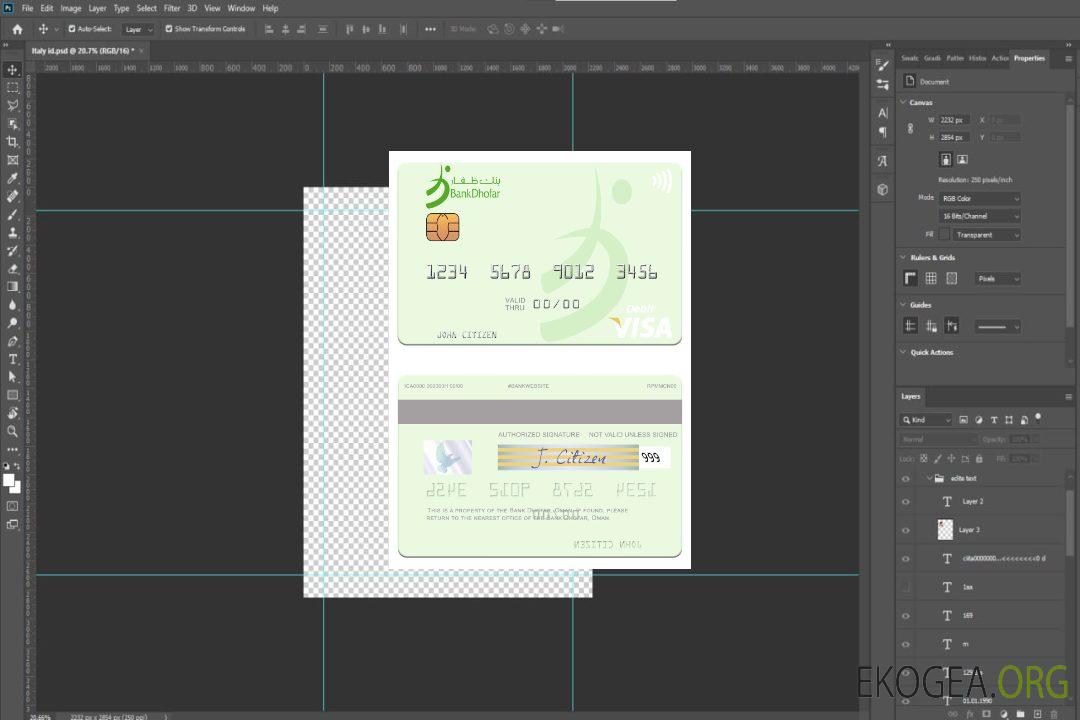
Task: Switch to the Swatches panel tab
Action: pos(908,58)
